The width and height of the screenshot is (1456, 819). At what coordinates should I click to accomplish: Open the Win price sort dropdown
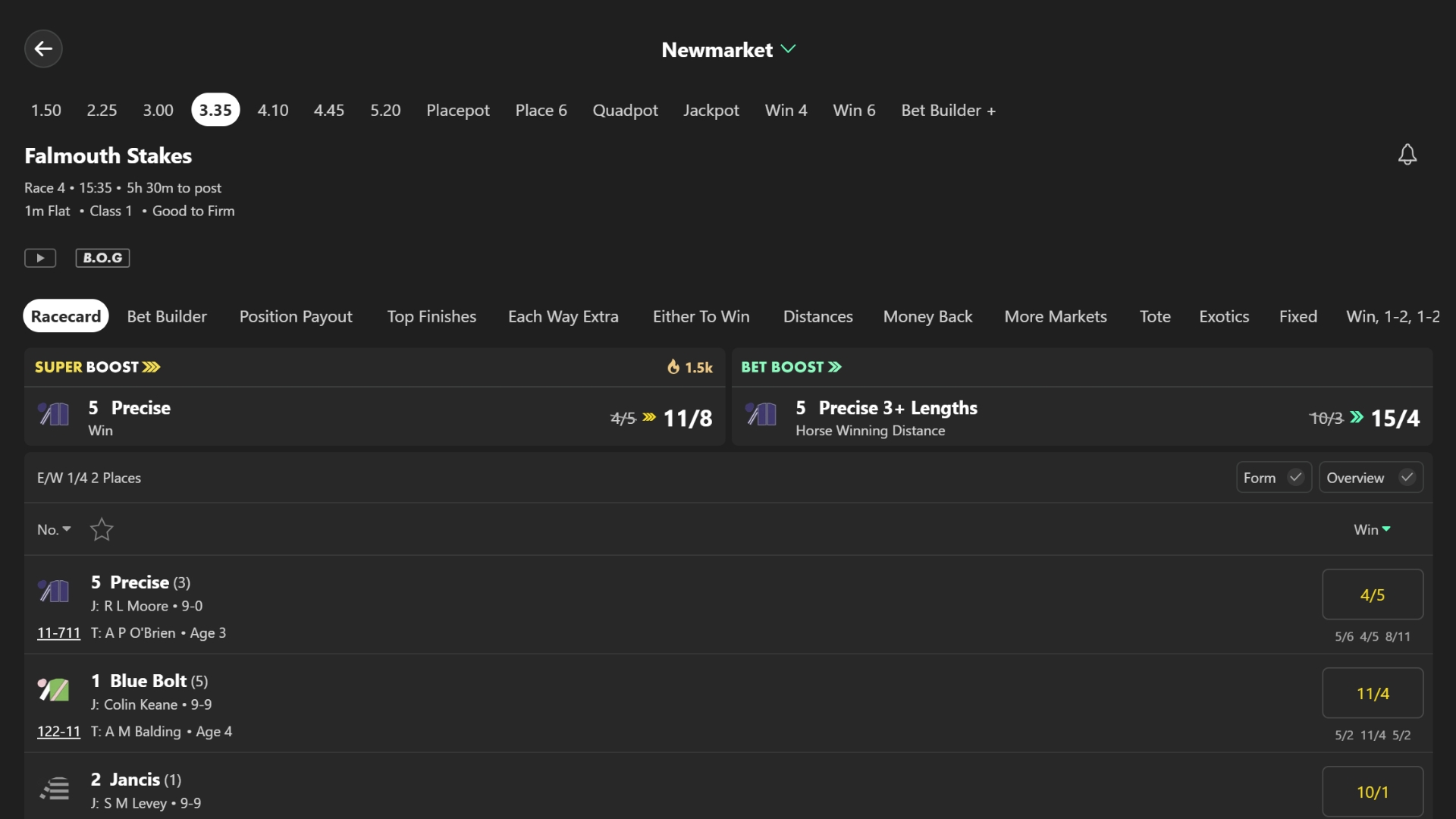tap(1372, 529)
